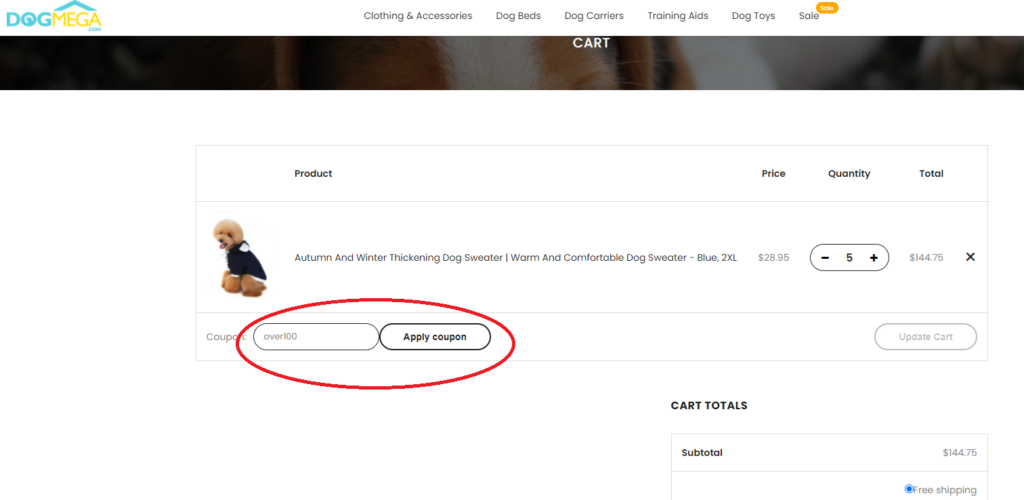Browse the Dog Toys category
This screenshot has height=500, width=1024.
click(754, 16)
